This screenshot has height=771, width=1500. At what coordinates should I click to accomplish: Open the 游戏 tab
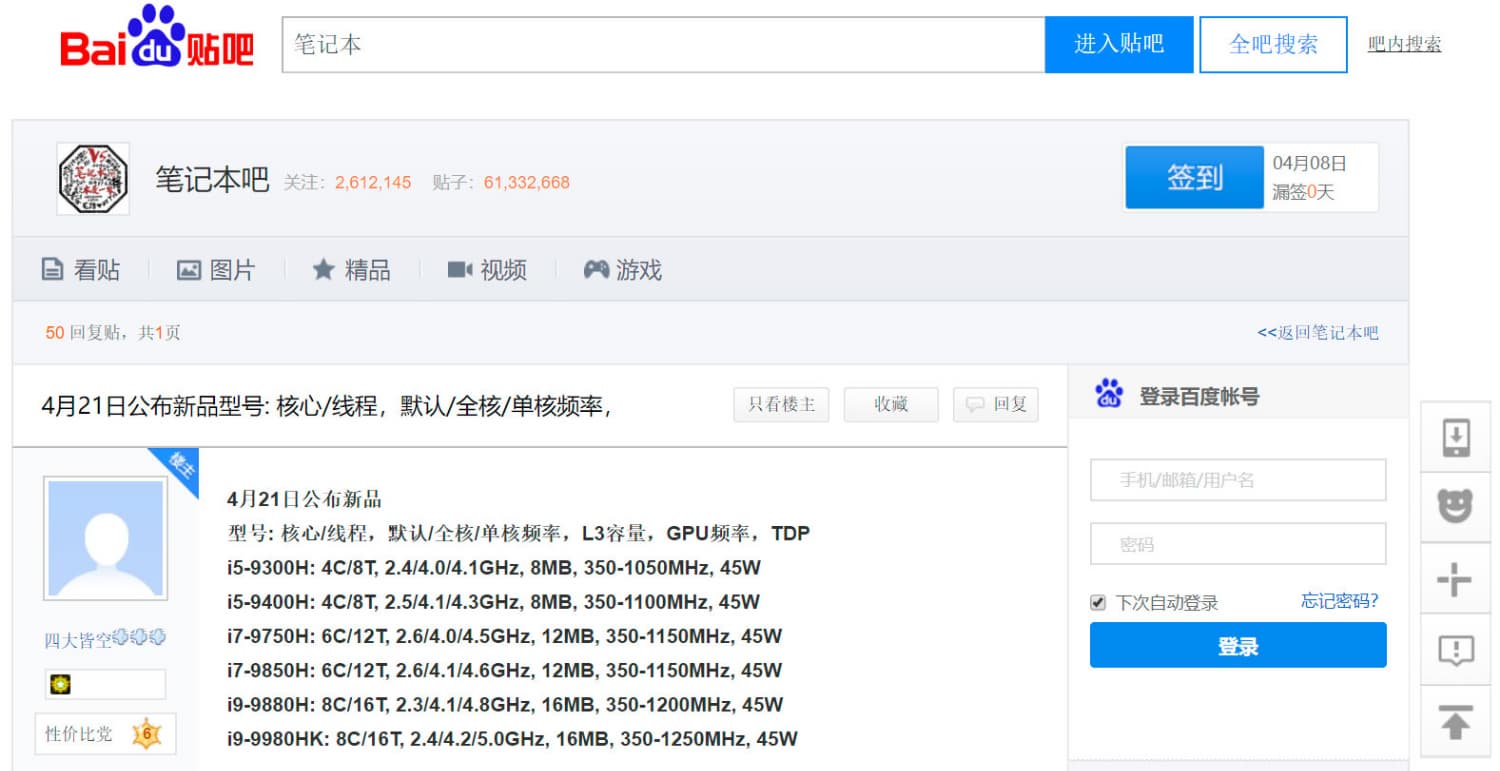point(623,270)
